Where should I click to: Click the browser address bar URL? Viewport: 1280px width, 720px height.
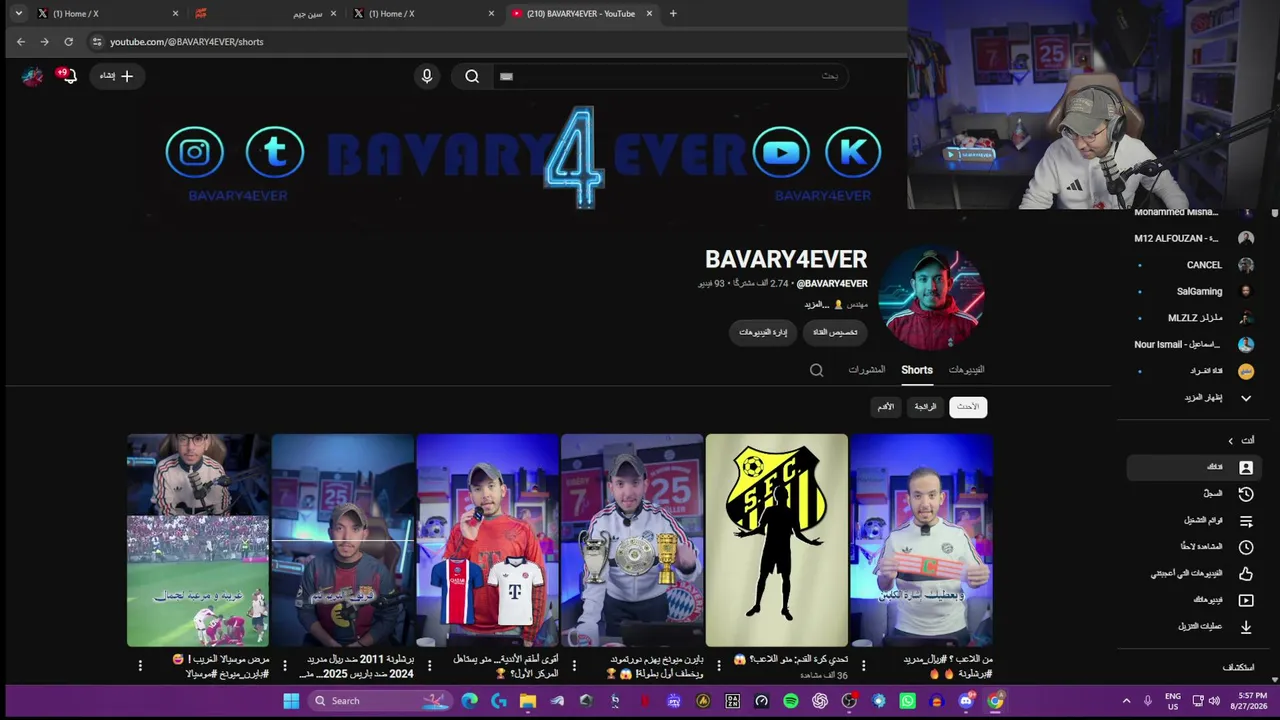186,42
